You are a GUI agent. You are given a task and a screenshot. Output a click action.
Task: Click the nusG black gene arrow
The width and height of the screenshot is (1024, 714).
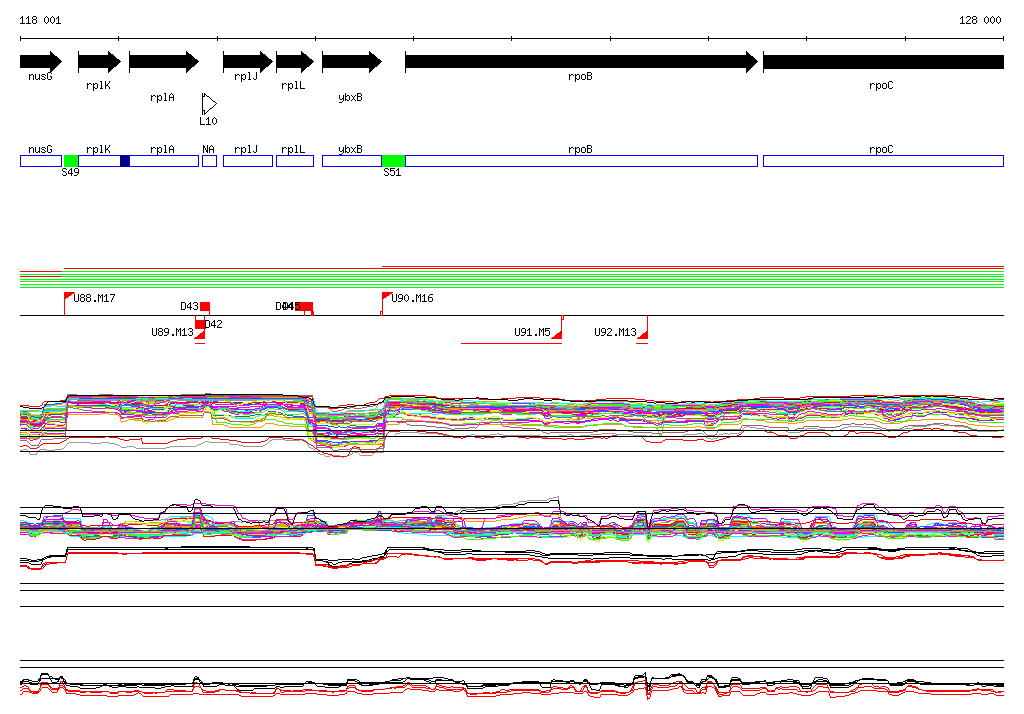tap(40, 62)
